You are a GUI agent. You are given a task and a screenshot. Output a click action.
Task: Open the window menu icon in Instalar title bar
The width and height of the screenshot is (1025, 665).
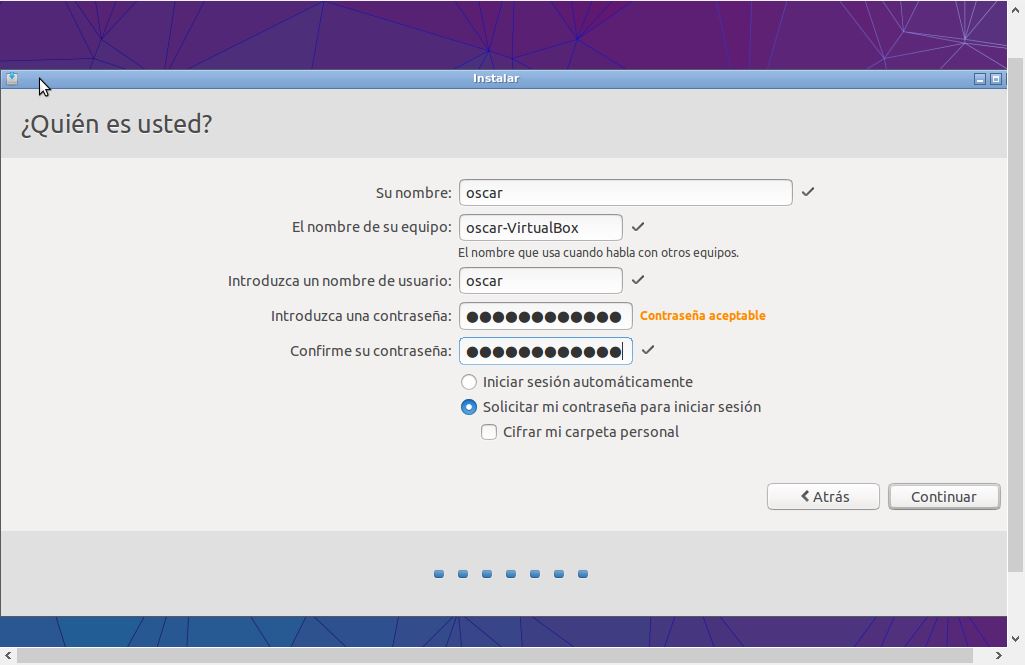tap(11, 79)
